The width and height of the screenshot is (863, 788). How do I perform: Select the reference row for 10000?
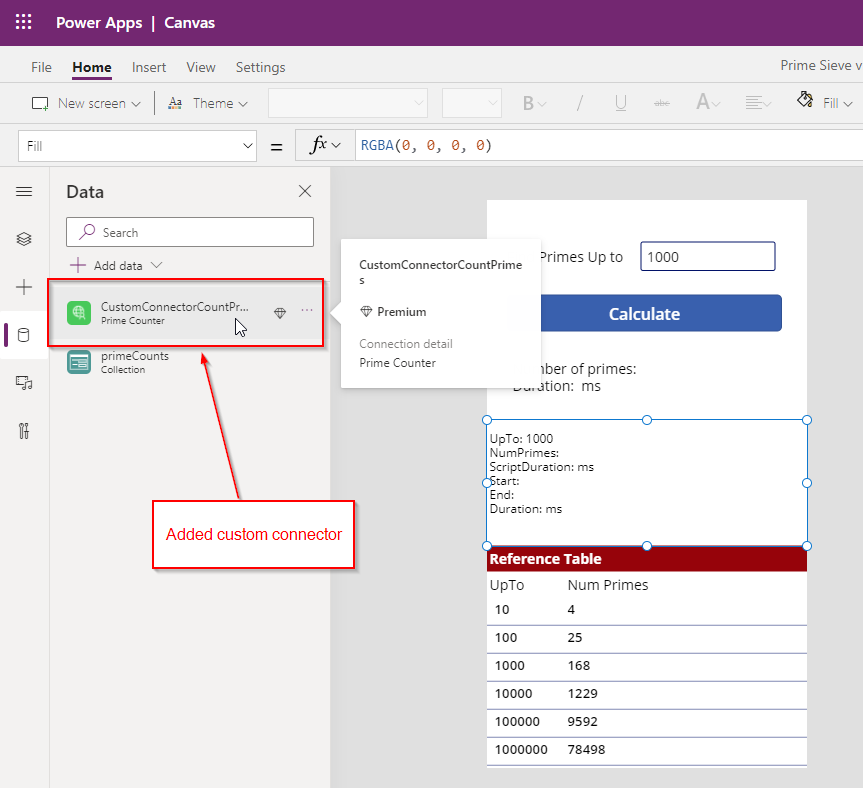coord(647,694)
